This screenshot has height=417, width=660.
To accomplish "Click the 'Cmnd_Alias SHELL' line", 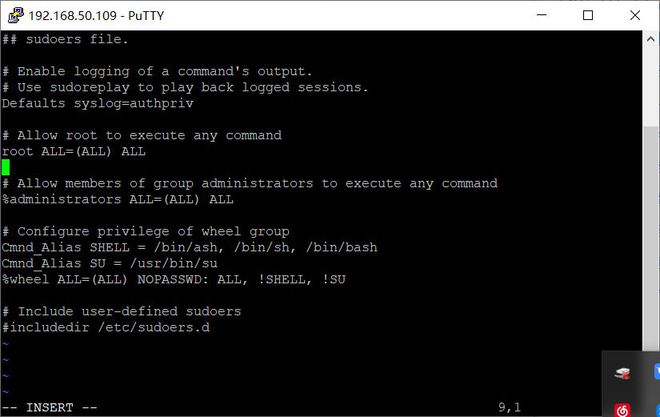I will [189, 247].
